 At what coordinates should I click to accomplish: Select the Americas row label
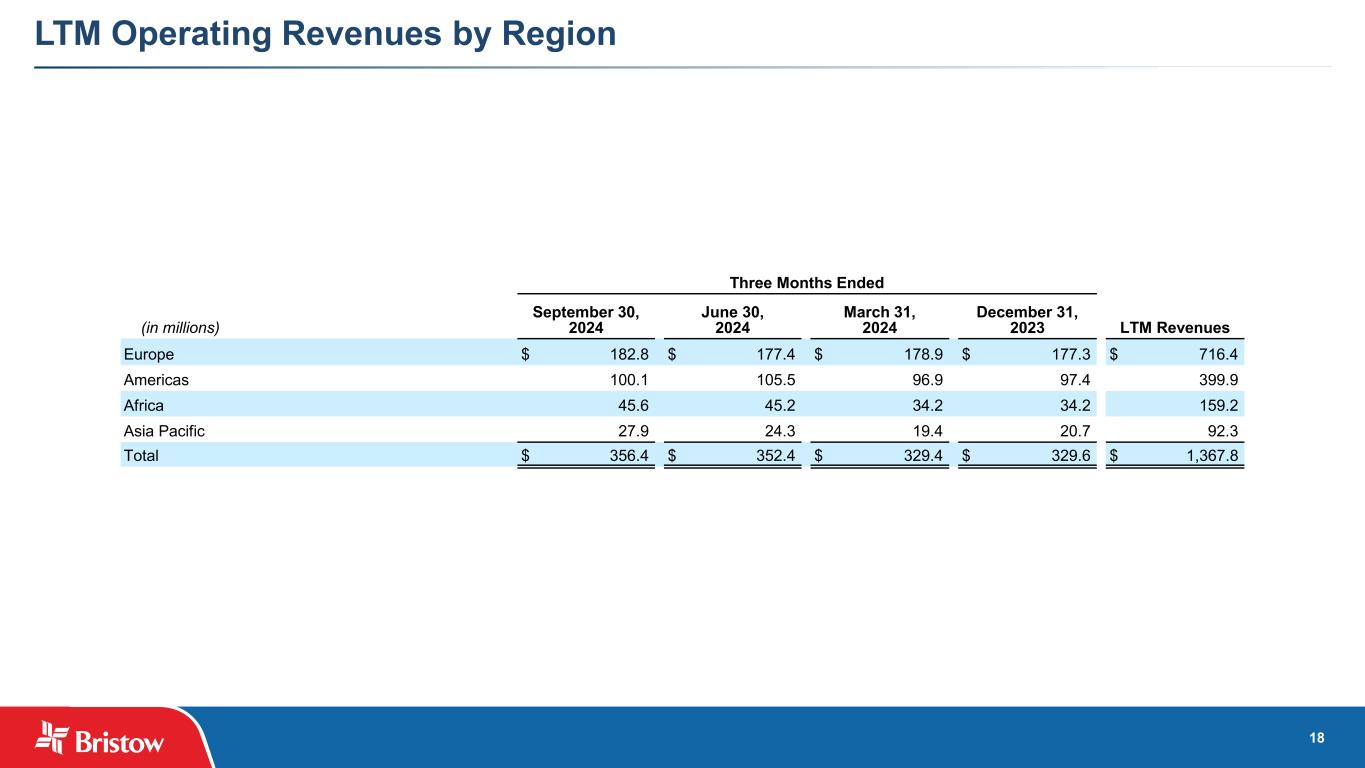click(156, 379)
